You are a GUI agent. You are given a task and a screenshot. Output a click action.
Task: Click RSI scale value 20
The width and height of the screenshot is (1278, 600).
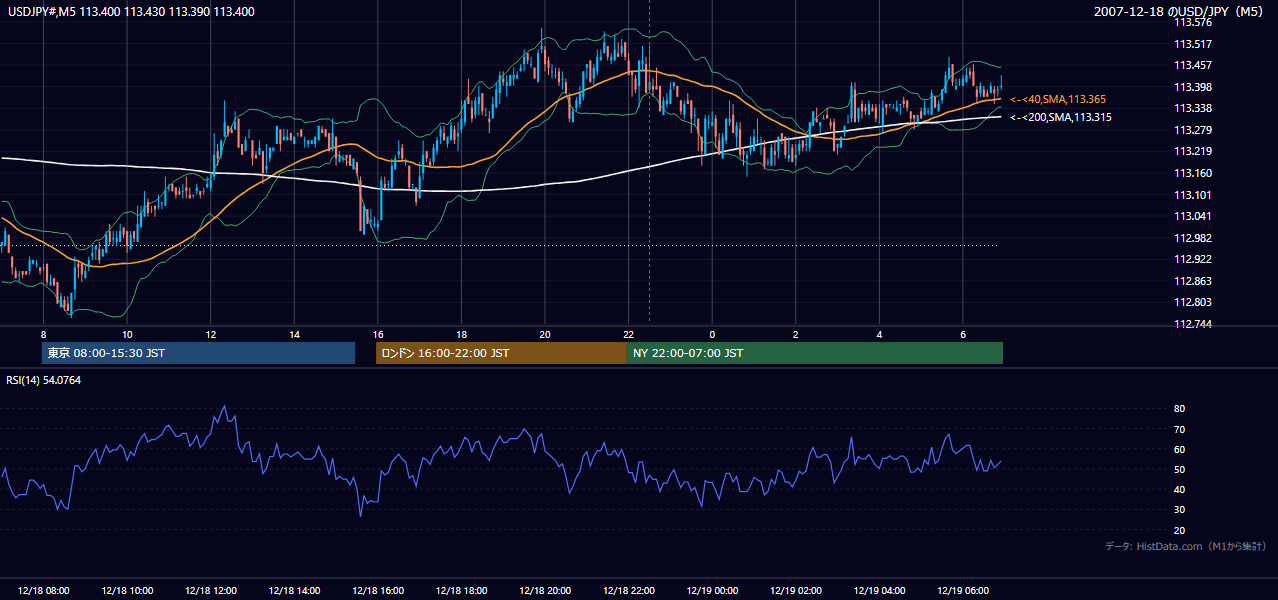(x=1180, y=530)
